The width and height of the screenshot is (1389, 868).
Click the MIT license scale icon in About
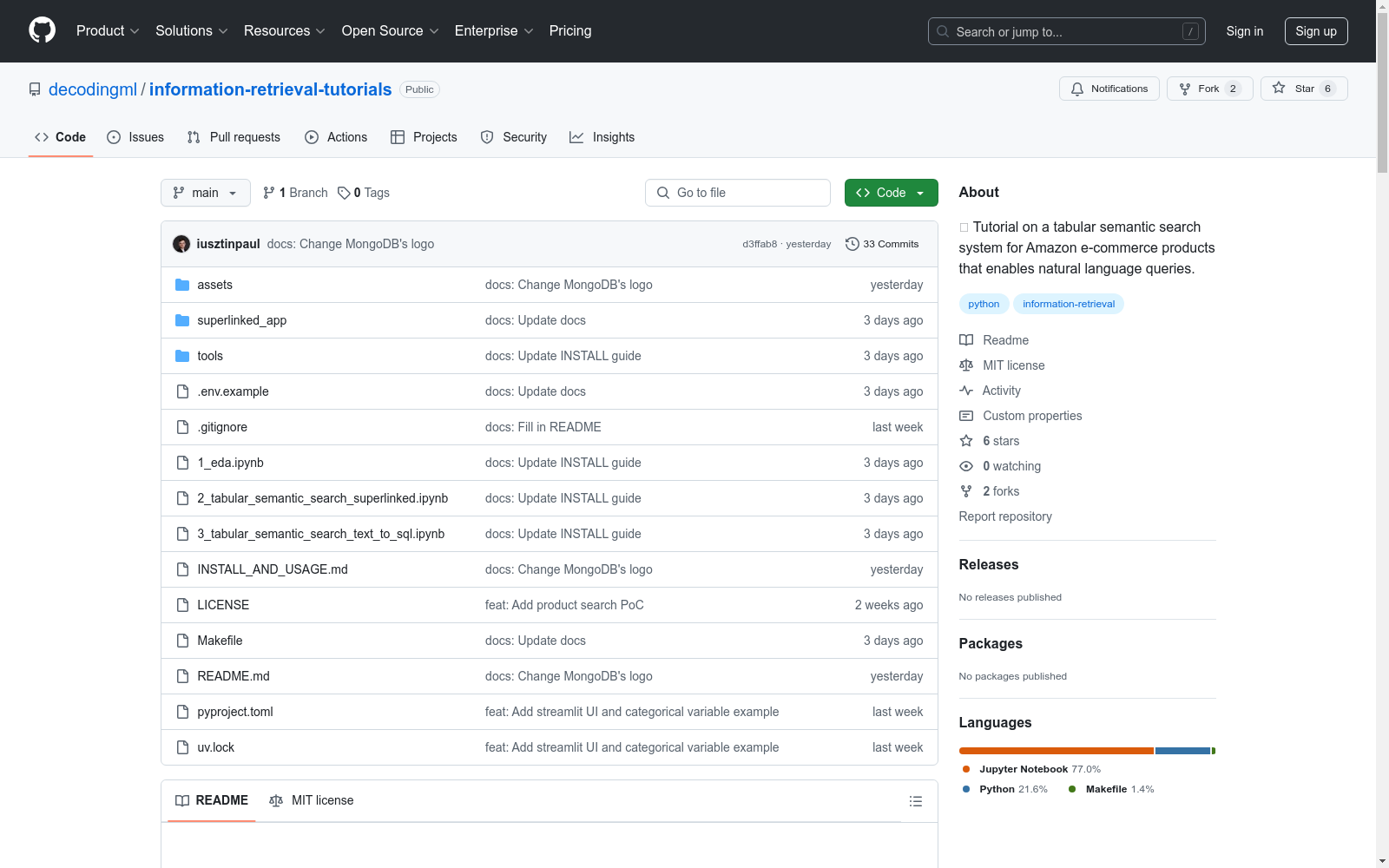pyautogui.click(x=966, y=365)
